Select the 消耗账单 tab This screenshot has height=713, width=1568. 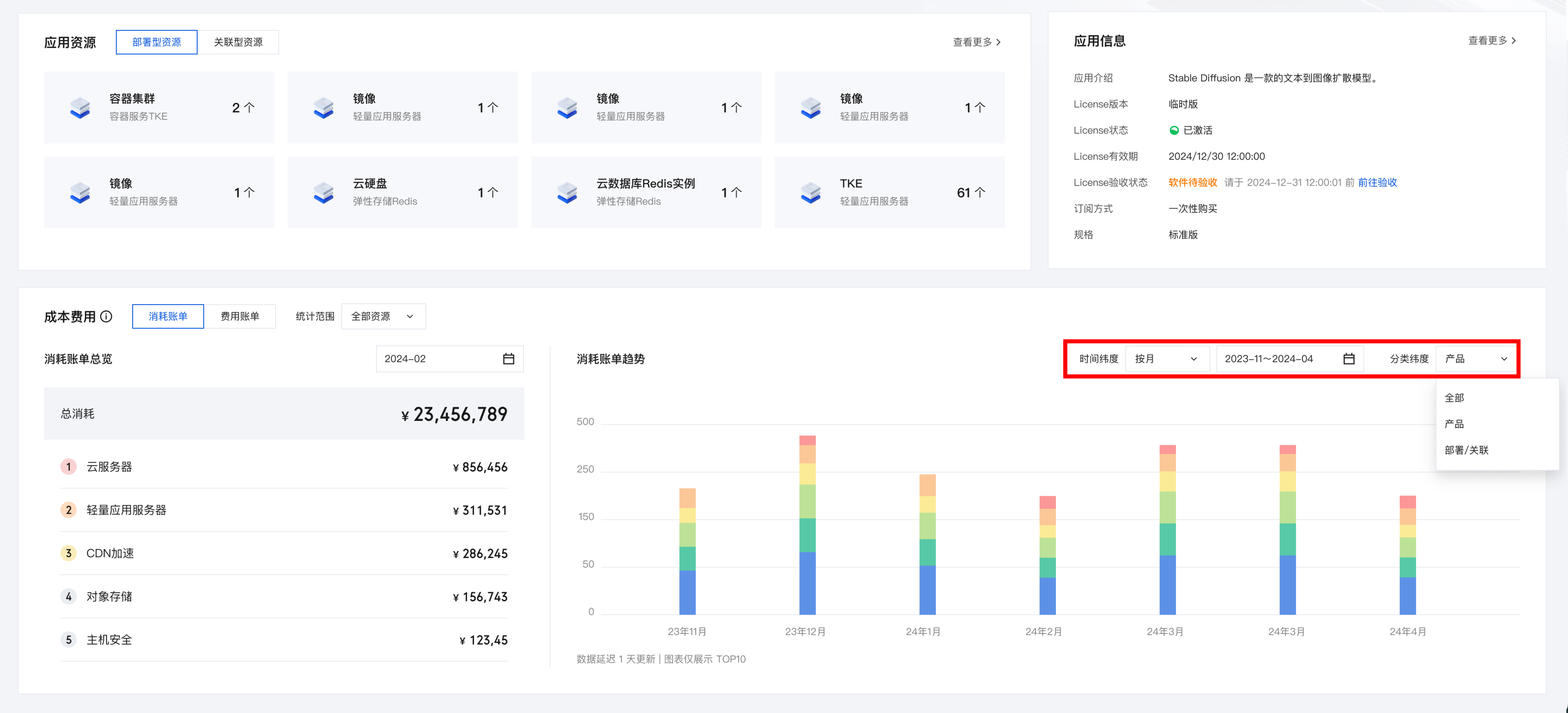168,316
